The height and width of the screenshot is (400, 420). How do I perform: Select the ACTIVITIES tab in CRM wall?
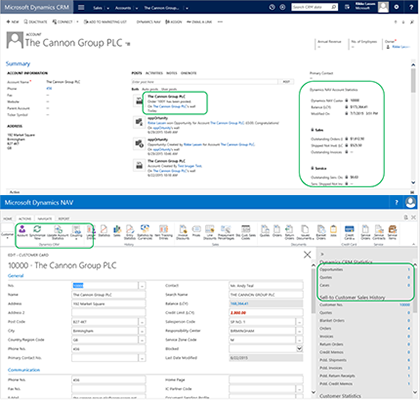coord(154,73)
